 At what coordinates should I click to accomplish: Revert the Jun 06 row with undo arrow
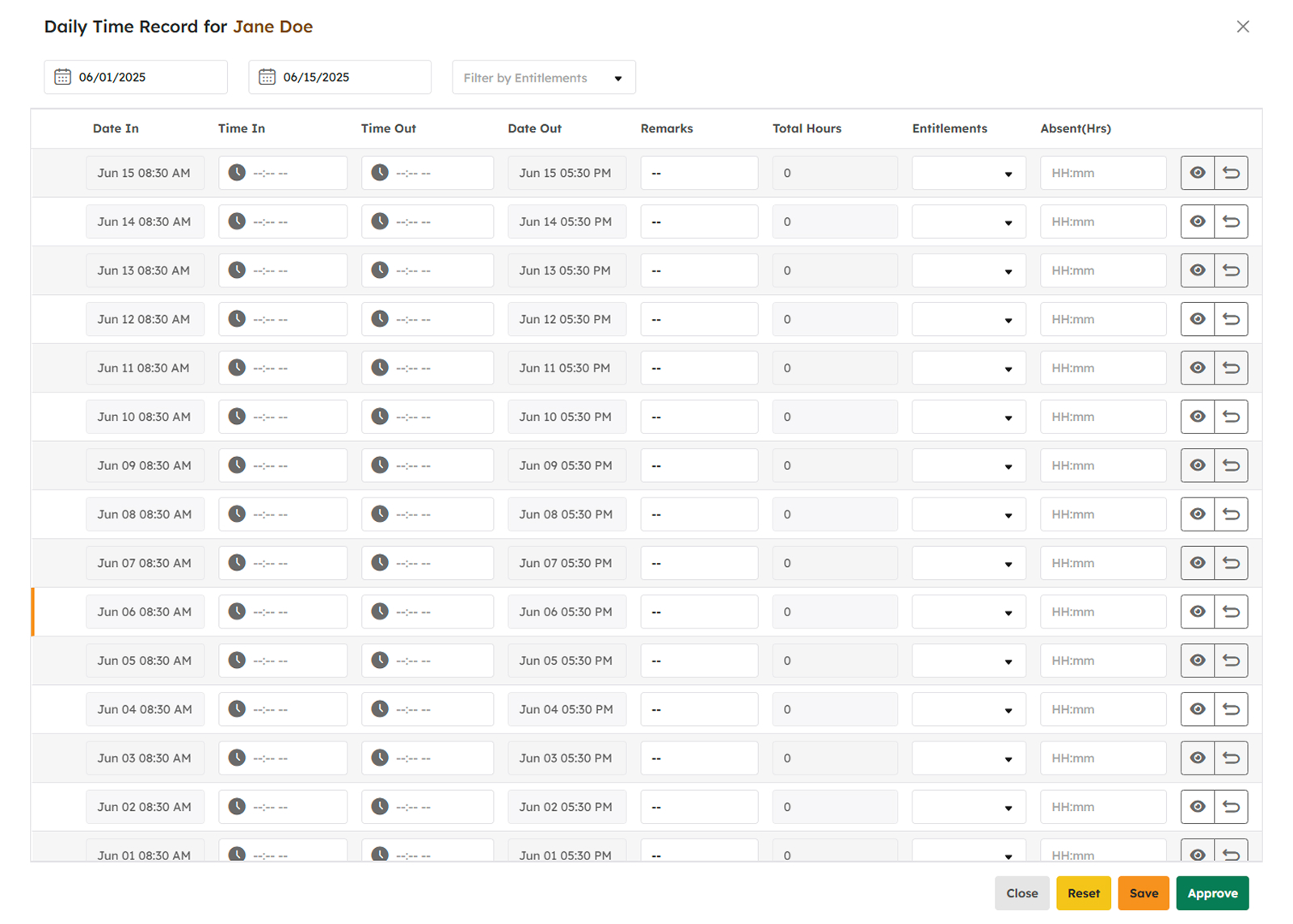[x=1231, y=611]
